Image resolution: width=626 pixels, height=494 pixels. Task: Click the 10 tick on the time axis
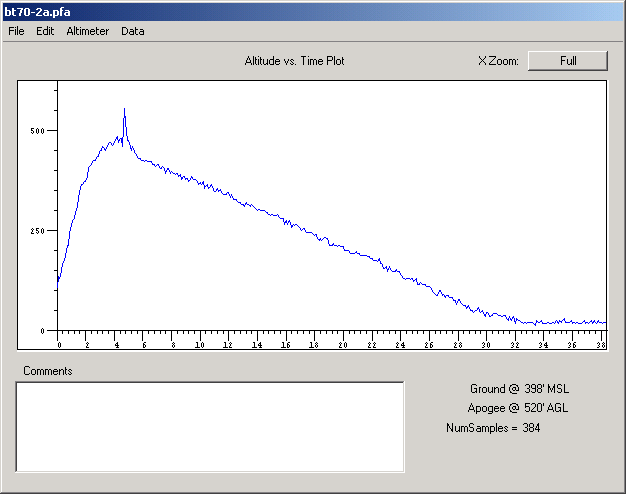point(200,344)
